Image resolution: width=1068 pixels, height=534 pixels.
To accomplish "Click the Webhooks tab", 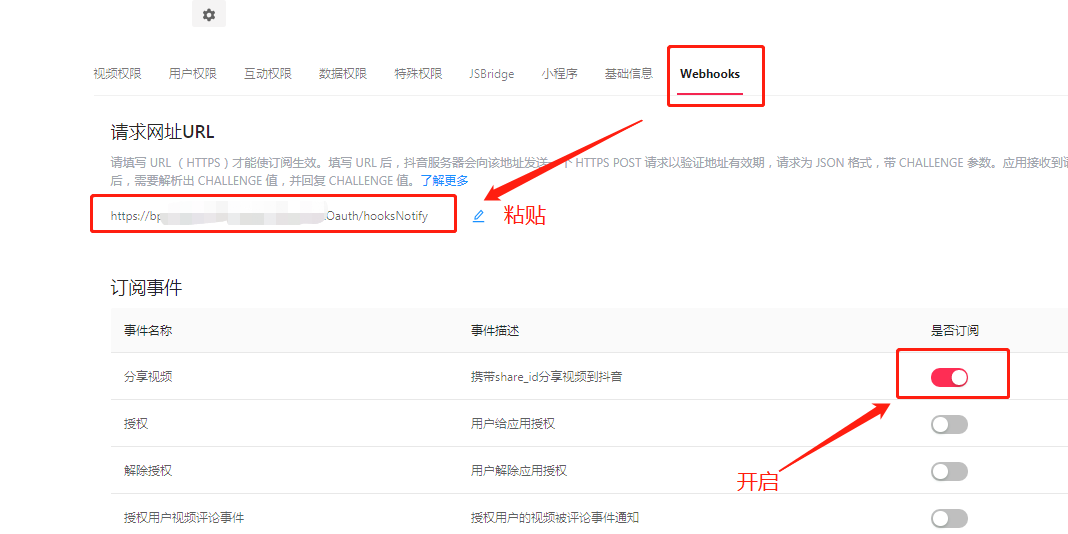I will pyautogui.click(x=710, y=74).
